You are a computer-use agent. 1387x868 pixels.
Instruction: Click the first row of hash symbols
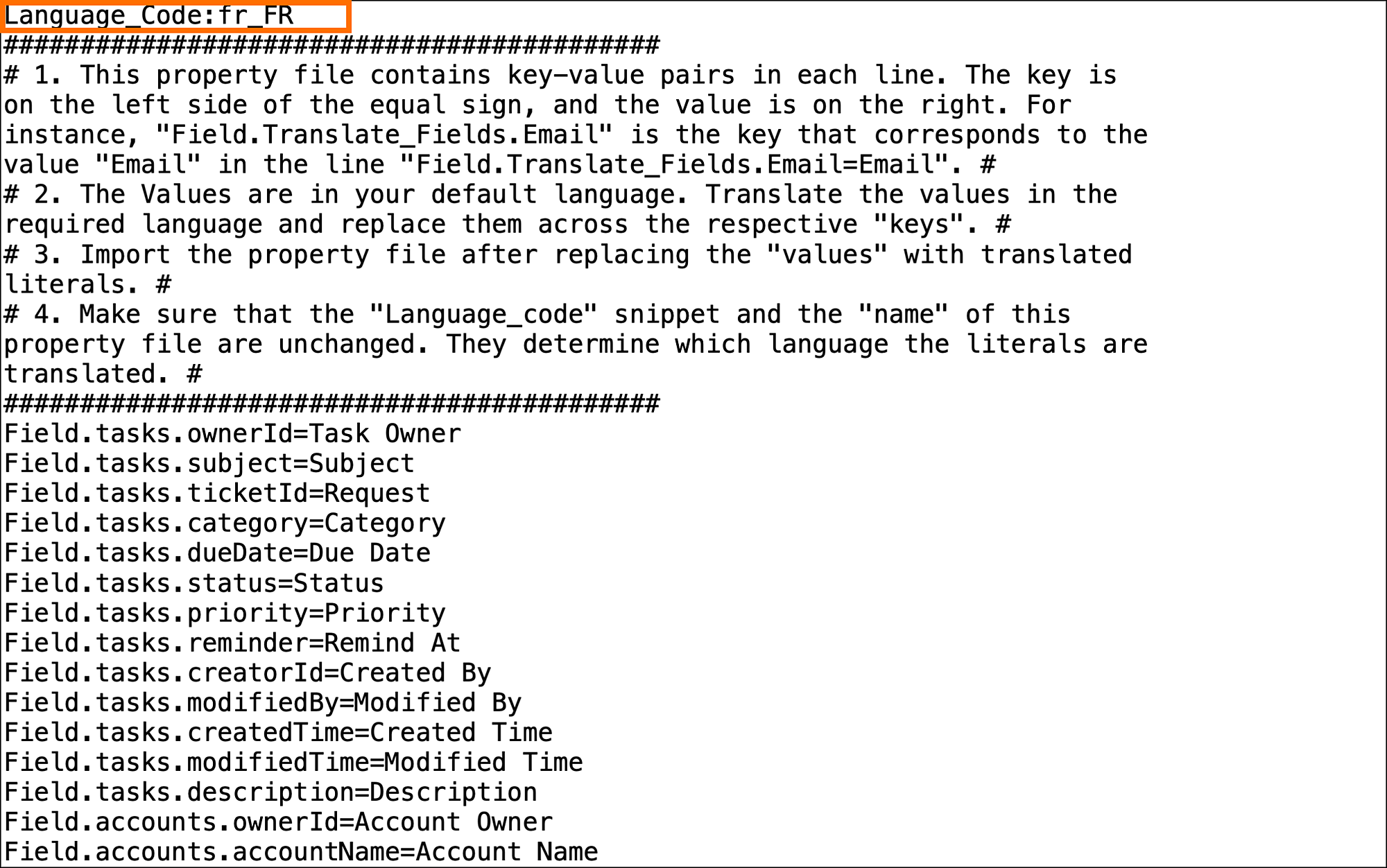tap(331, 46)
